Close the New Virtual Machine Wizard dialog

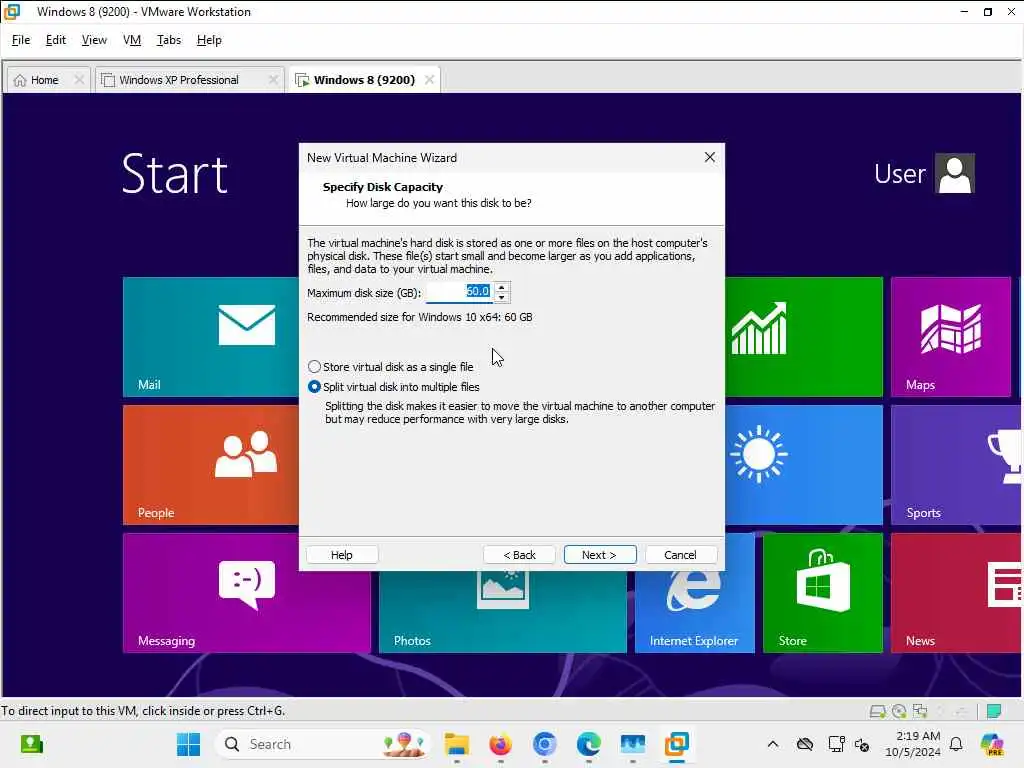(x=710, y=157)
